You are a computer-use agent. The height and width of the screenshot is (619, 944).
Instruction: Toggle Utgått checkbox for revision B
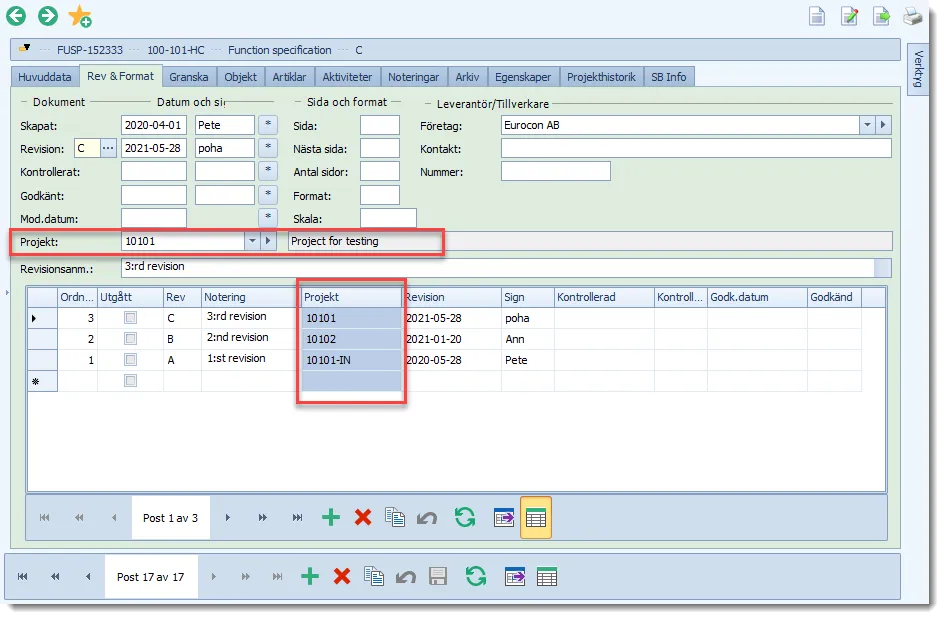(x=130, y=338)
